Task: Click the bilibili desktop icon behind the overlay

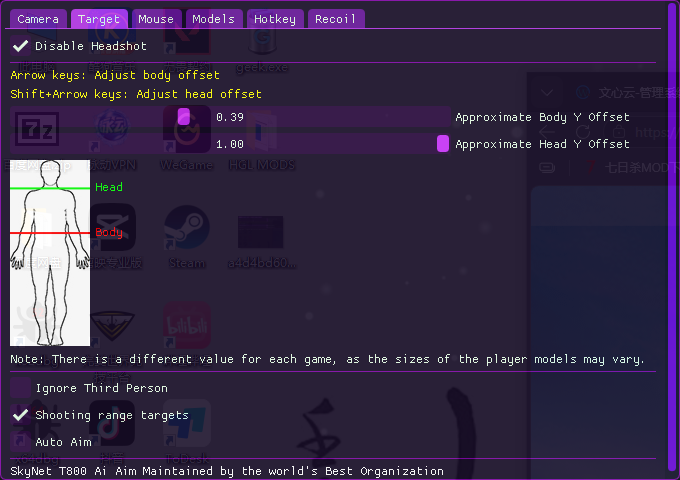Action: coord(187,325)
